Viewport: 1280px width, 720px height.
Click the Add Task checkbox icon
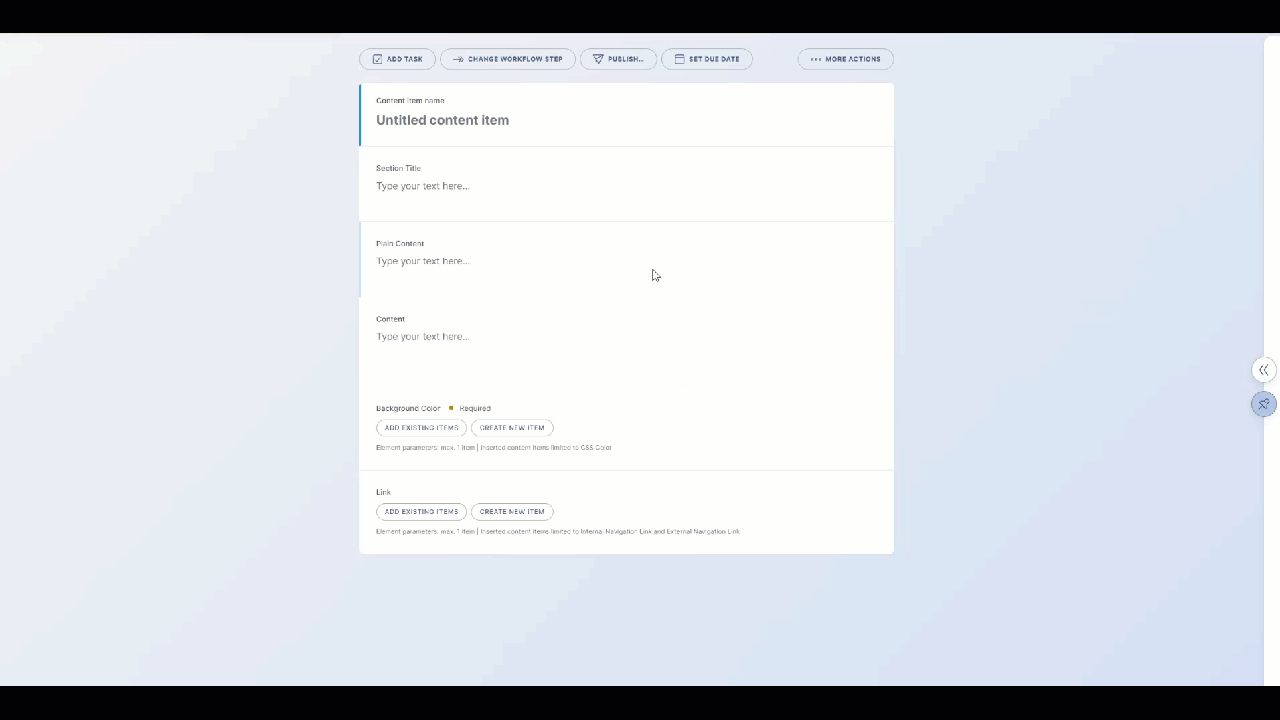[377, 59]
